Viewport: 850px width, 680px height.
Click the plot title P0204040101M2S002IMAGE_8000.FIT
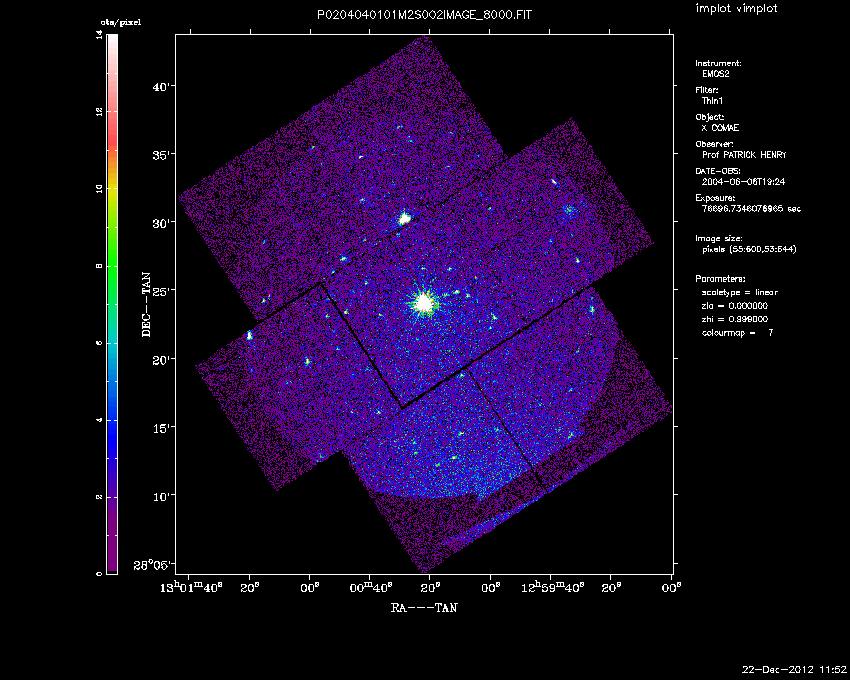(x=424, y=15)
